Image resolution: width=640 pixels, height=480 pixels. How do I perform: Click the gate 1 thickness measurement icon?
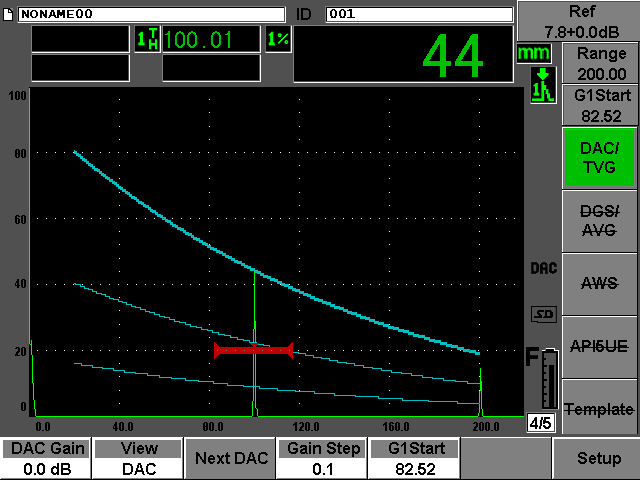146,40
